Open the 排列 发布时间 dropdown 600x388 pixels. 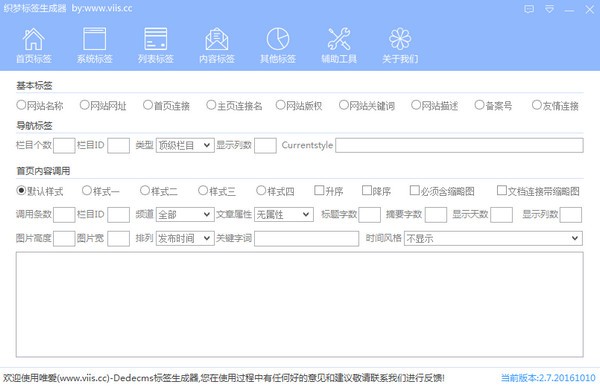185,238
